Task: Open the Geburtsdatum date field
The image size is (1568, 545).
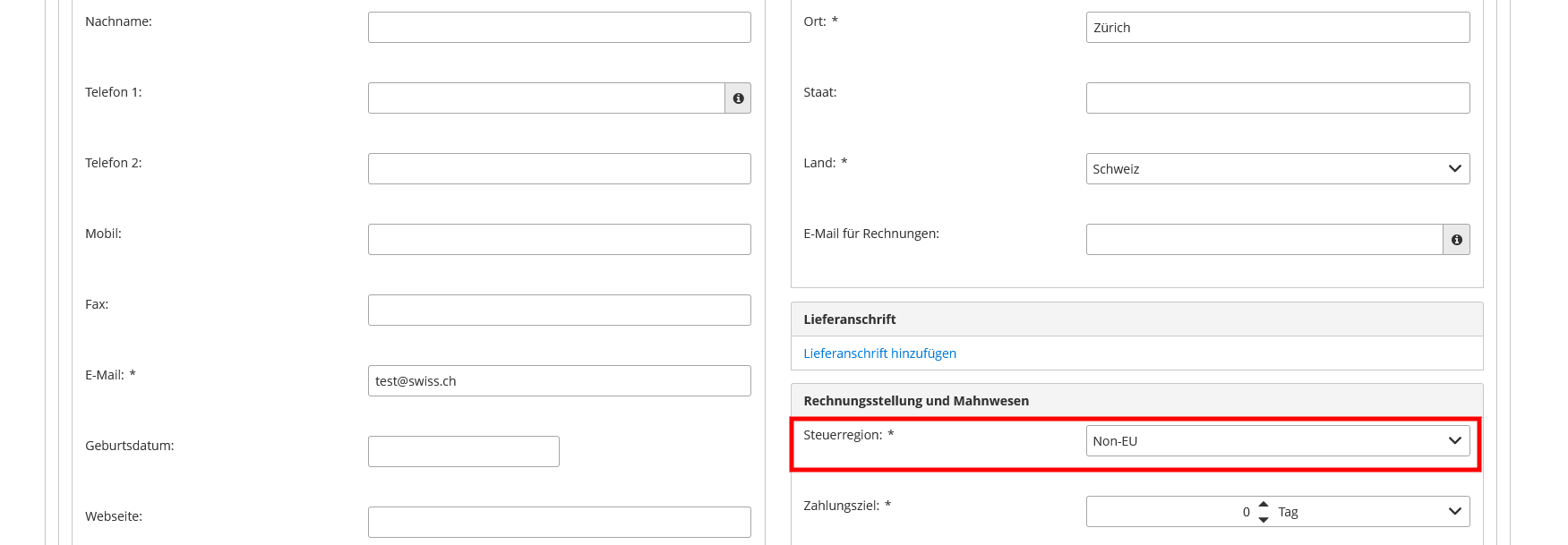Action: click(x=463, y=452)
